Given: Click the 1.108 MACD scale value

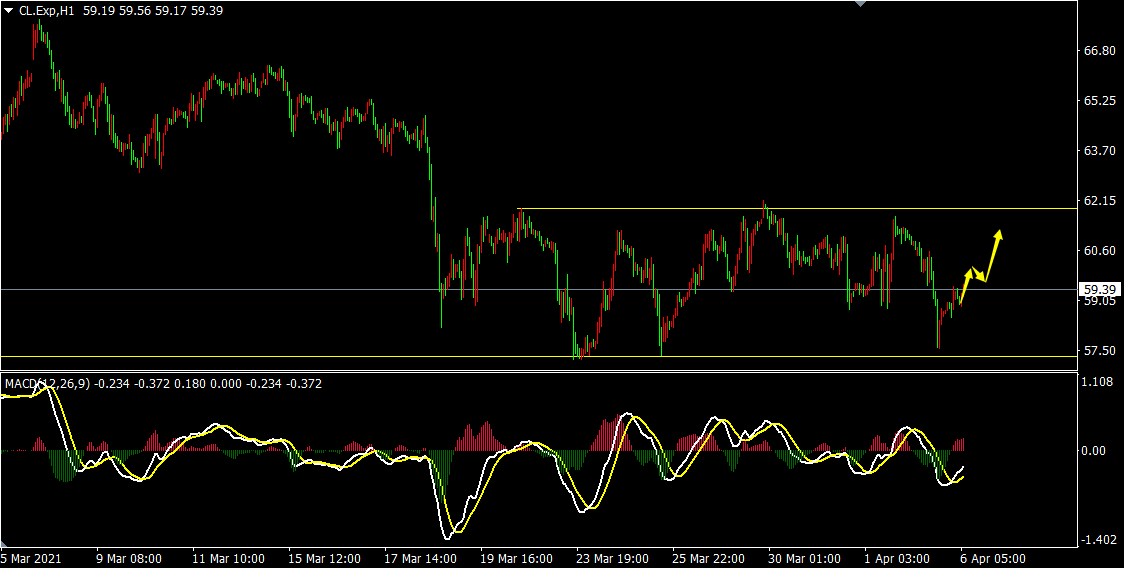Looking at the screenshot, I should [1099, 382].
